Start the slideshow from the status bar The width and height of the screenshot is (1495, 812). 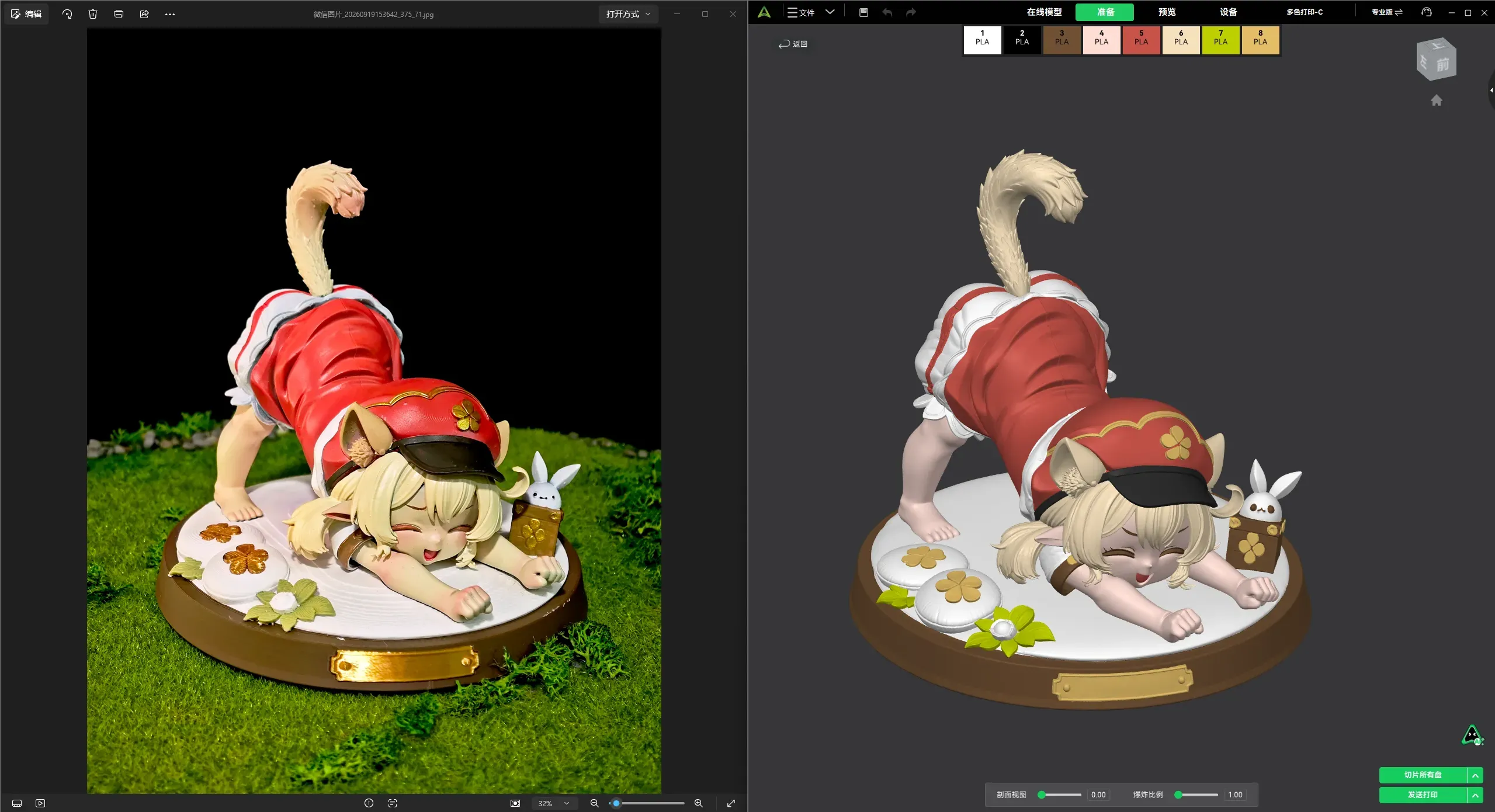point(40,803)
